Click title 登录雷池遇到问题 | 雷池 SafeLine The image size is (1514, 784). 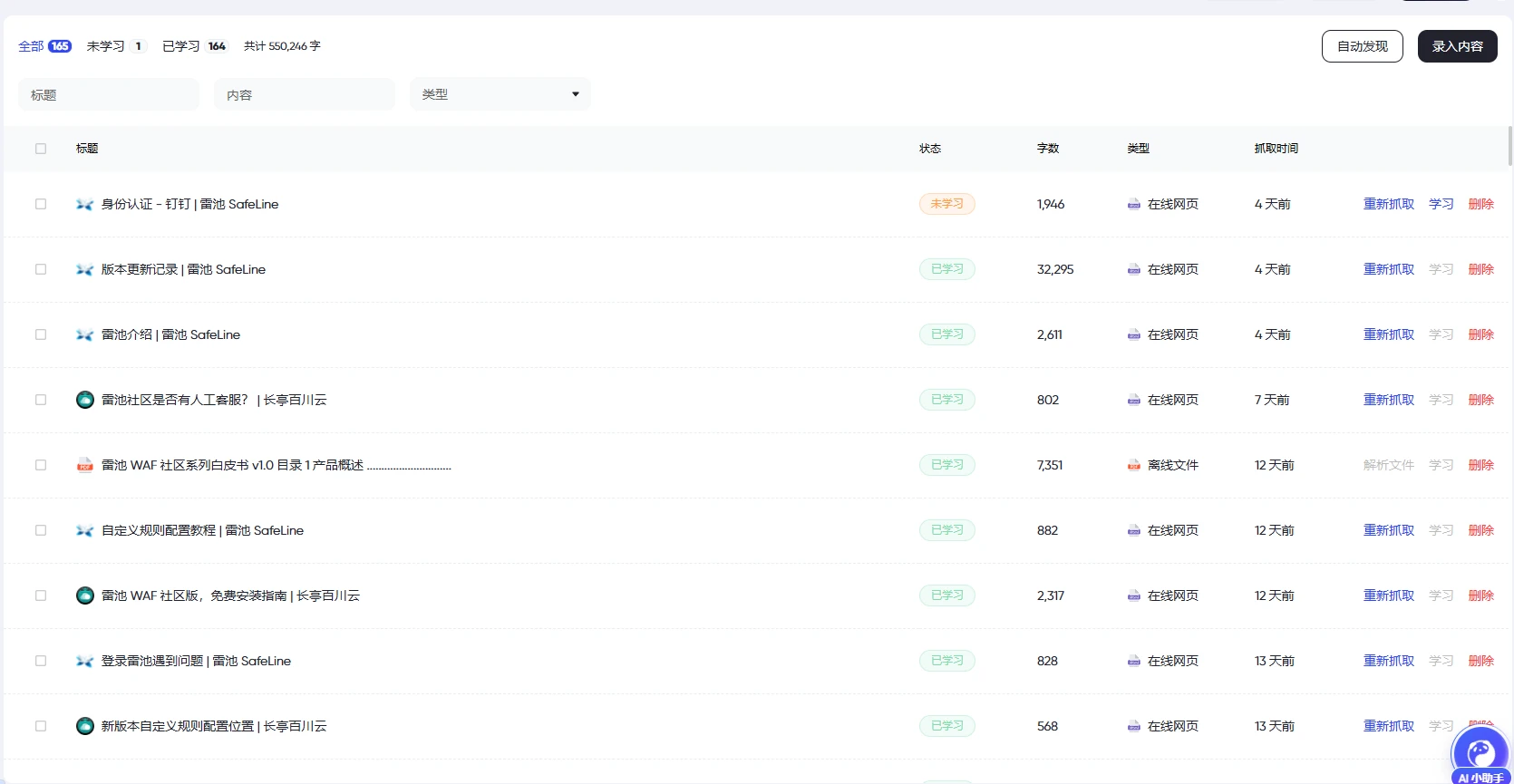[x=196, y=661]
